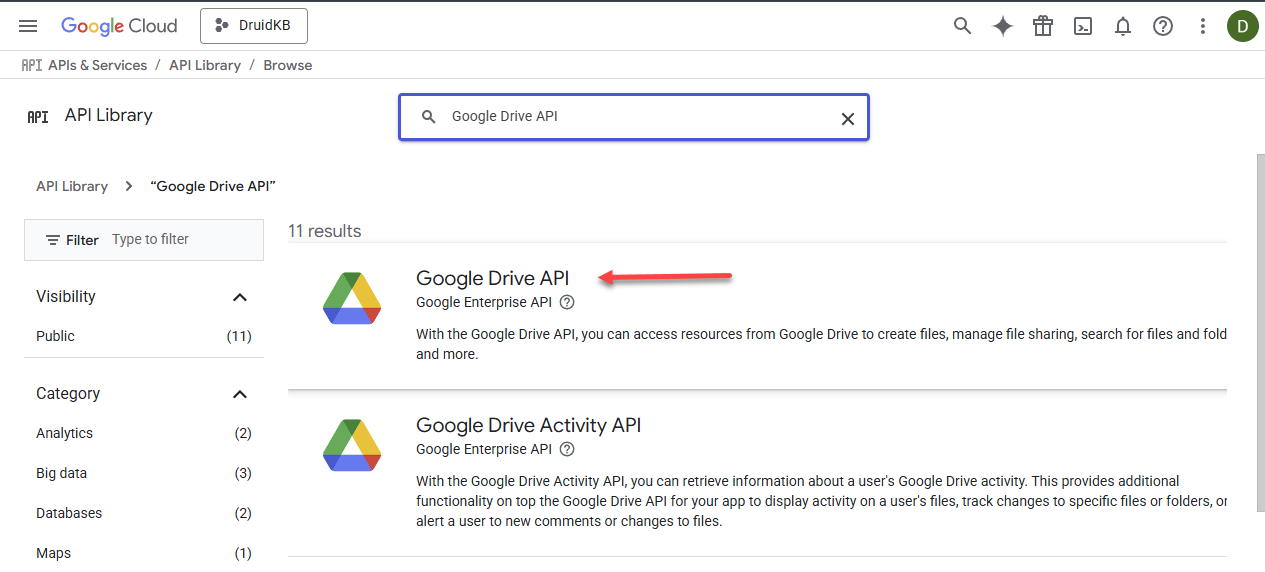This screenshot has height=572, width=1265.
Task: Activate the Cloud Shell terminal icon
Action: tap(1083, 26)
